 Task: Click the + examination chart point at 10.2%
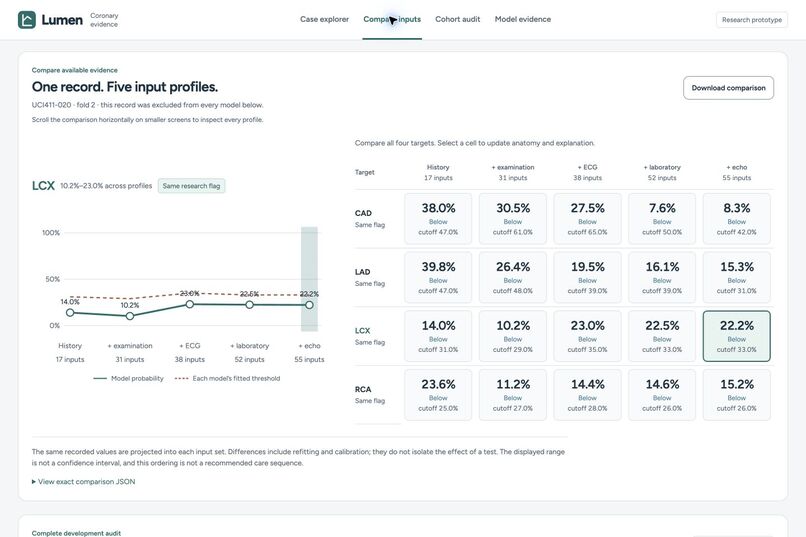(130, 316)
